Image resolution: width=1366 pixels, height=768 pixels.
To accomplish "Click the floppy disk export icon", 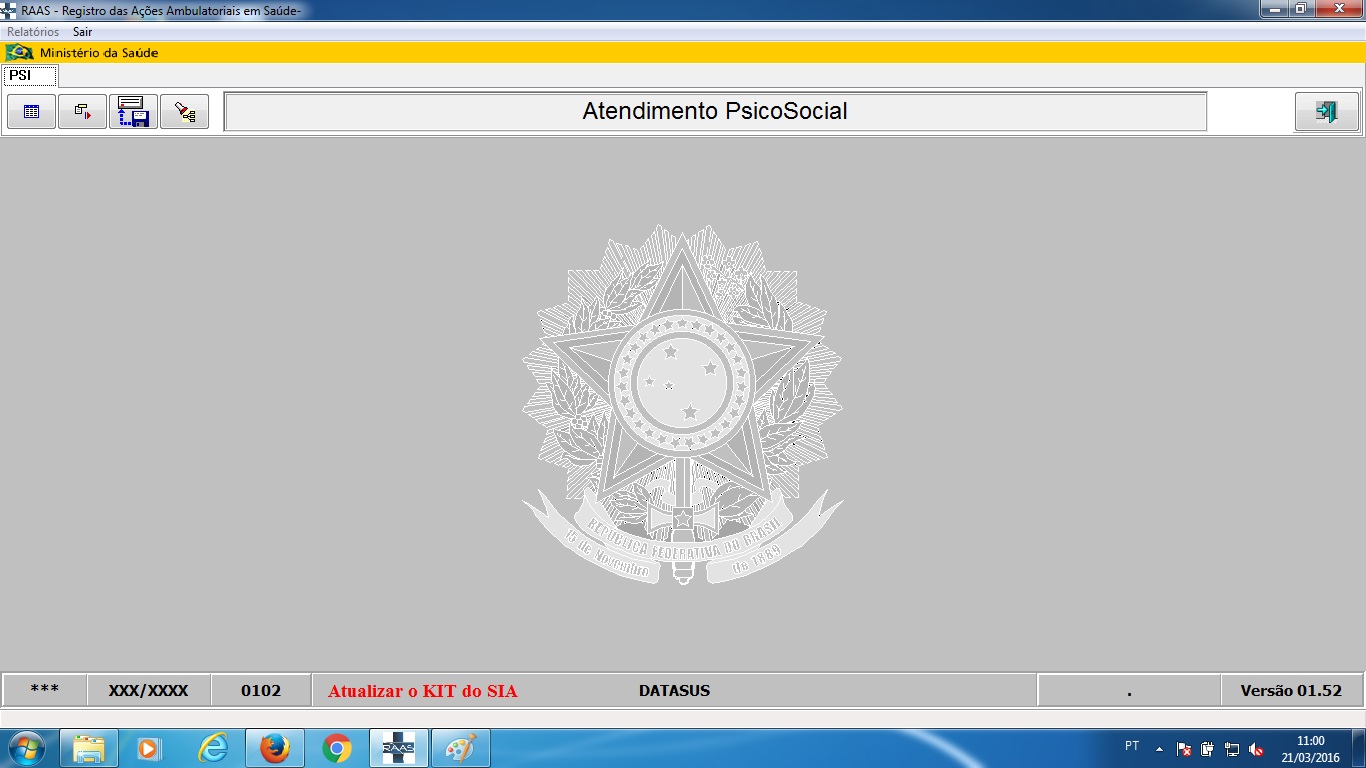I will pyautogui.click(x=133, y=112).
